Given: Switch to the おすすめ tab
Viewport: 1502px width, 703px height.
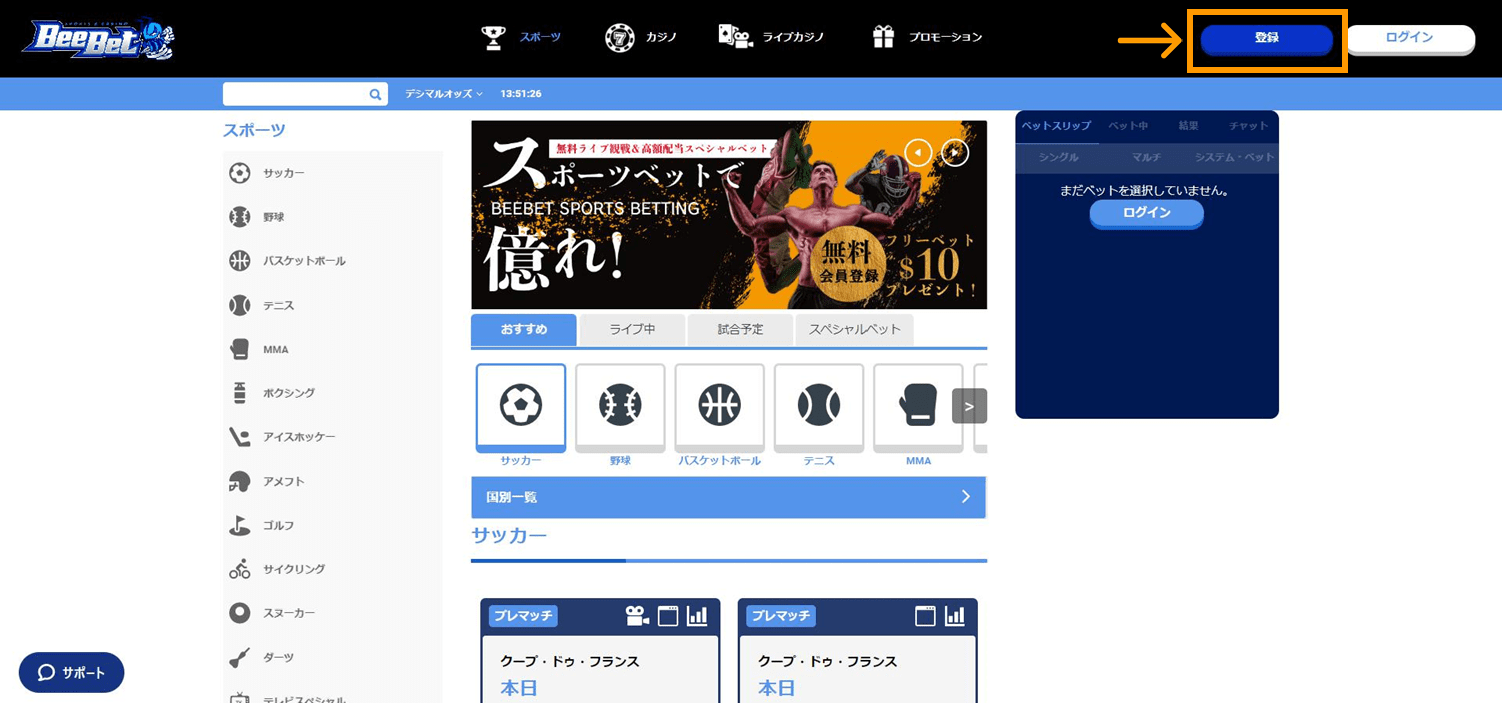Looking at the screenshot, I should (x=524, y=329).
